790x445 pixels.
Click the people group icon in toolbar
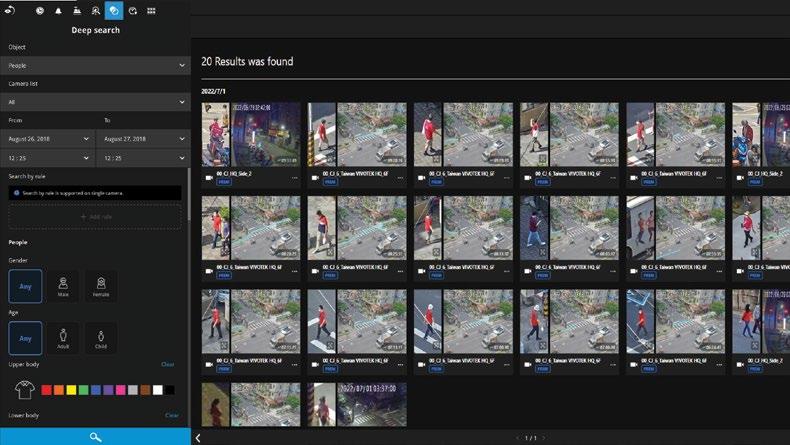[77, 11]
